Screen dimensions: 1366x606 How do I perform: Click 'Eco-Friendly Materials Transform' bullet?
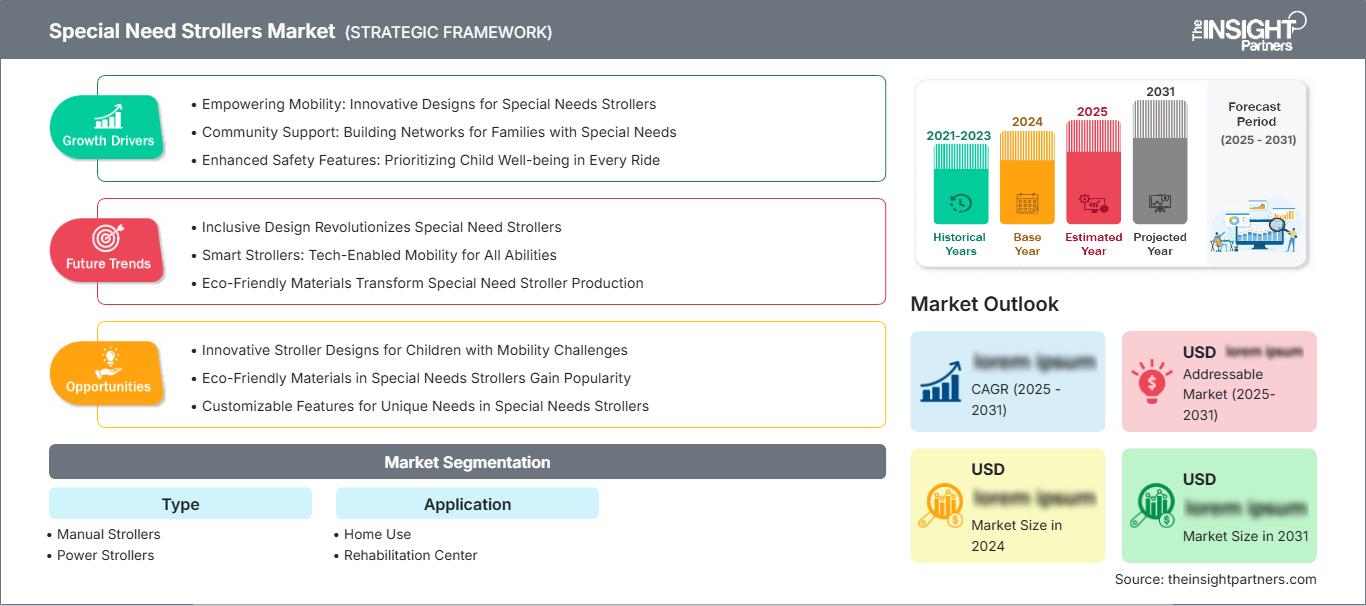point(417,283)
